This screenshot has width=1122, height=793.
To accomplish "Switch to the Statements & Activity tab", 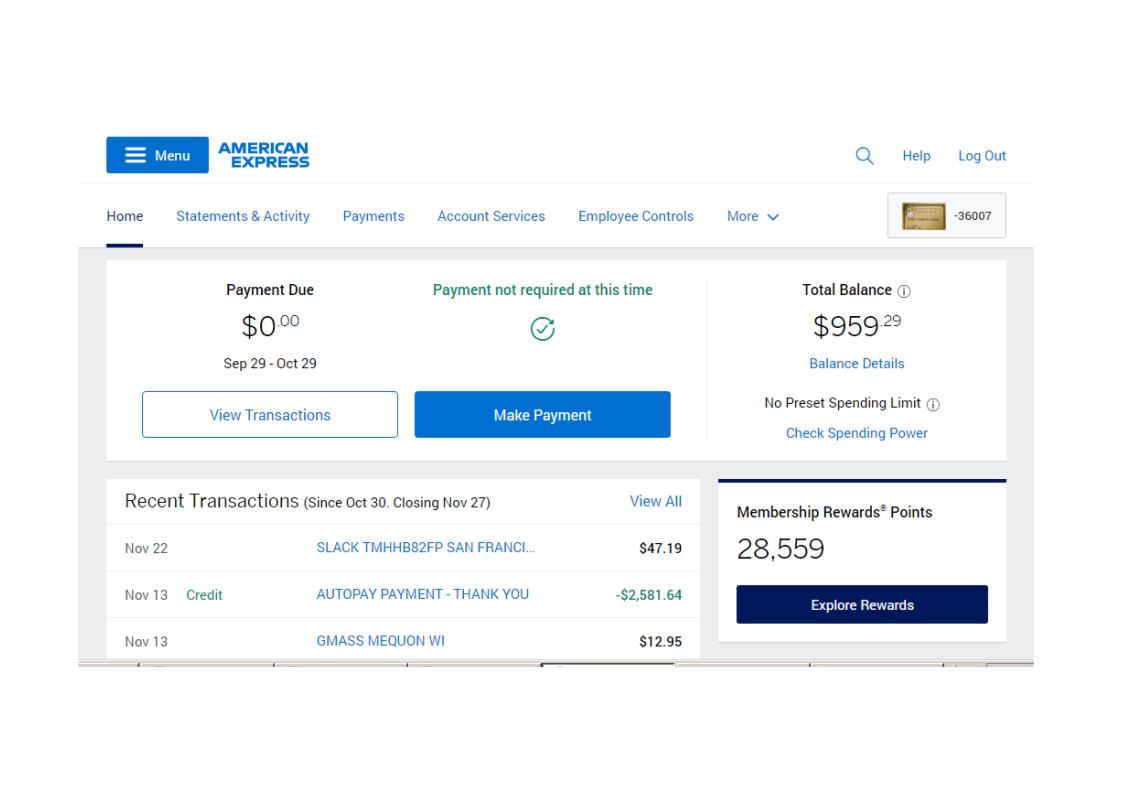I will point(243,216).
